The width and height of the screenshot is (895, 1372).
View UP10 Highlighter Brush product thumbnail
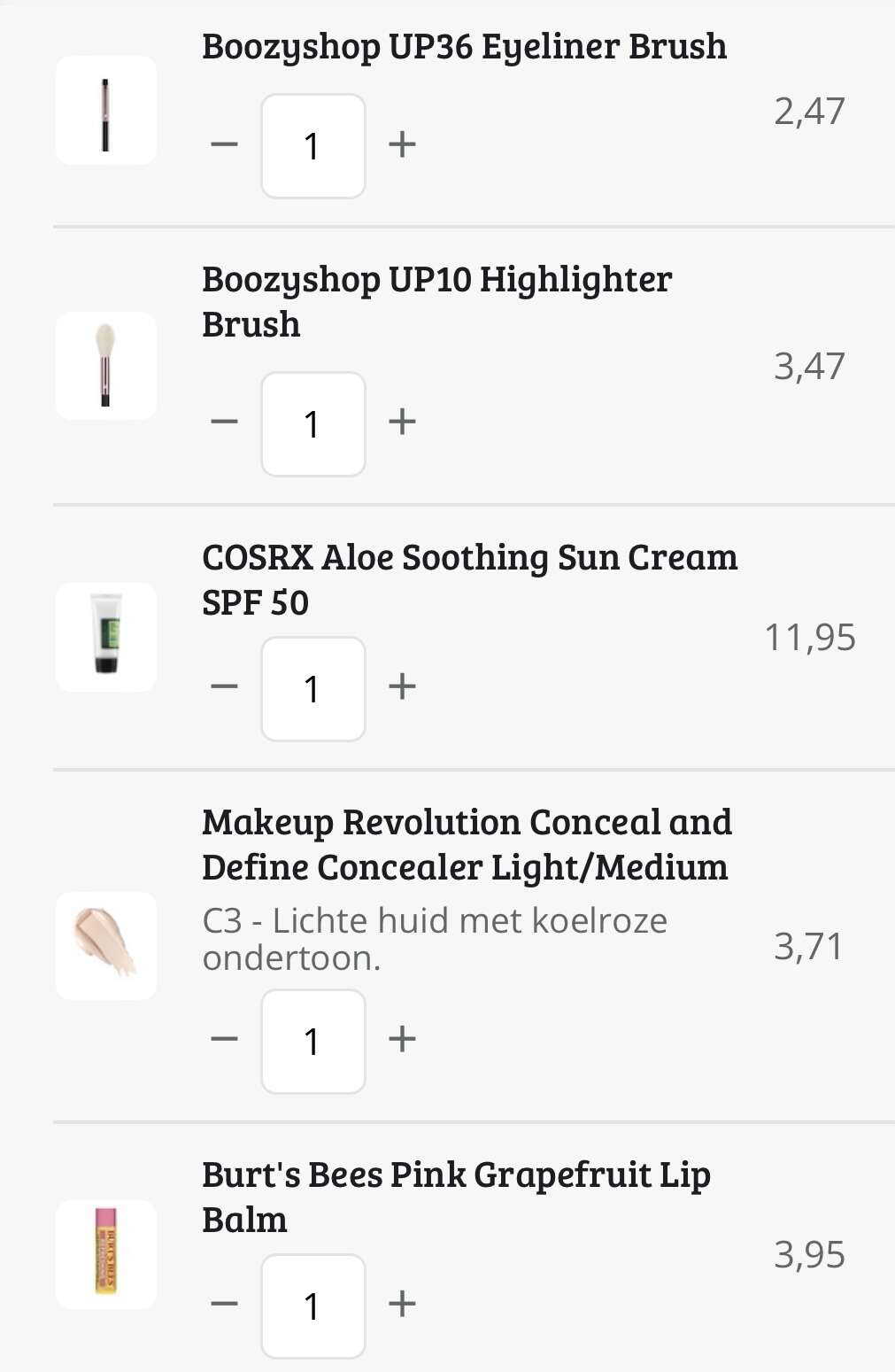[x=106, y=366]
